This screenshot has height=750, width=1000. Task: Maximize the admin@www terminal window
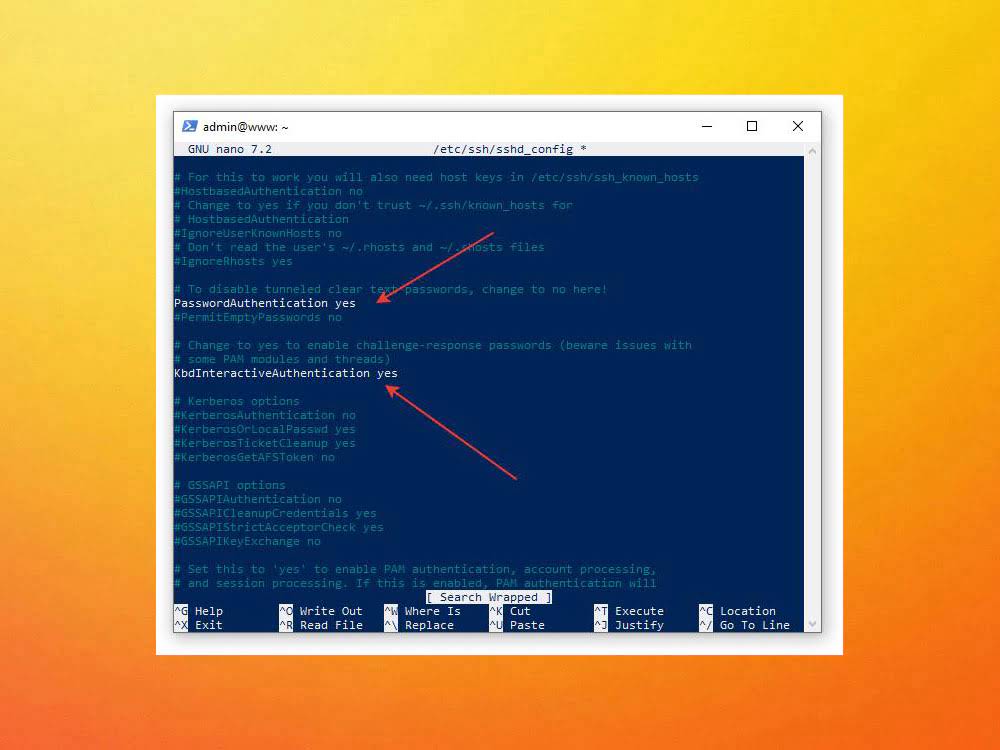click(x=752, y=126)
